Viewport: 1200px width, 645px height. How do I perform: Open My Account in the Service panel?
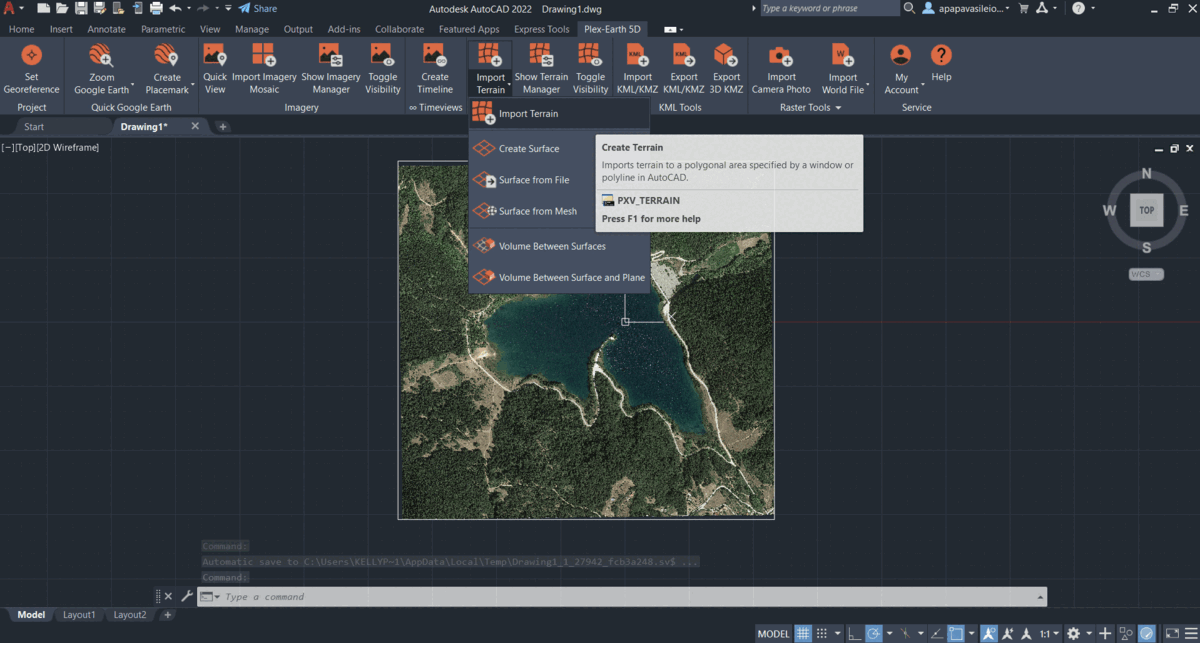[x=901, y=68]
